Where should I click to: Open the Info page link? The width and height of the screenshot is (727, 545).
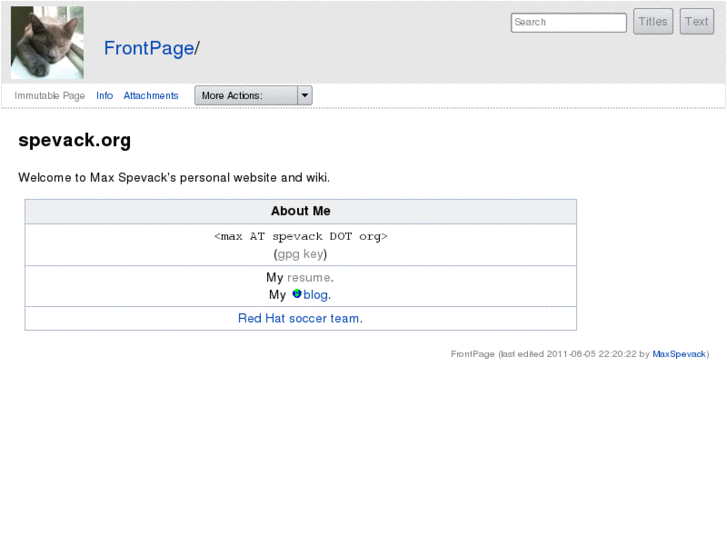(104, 96)
